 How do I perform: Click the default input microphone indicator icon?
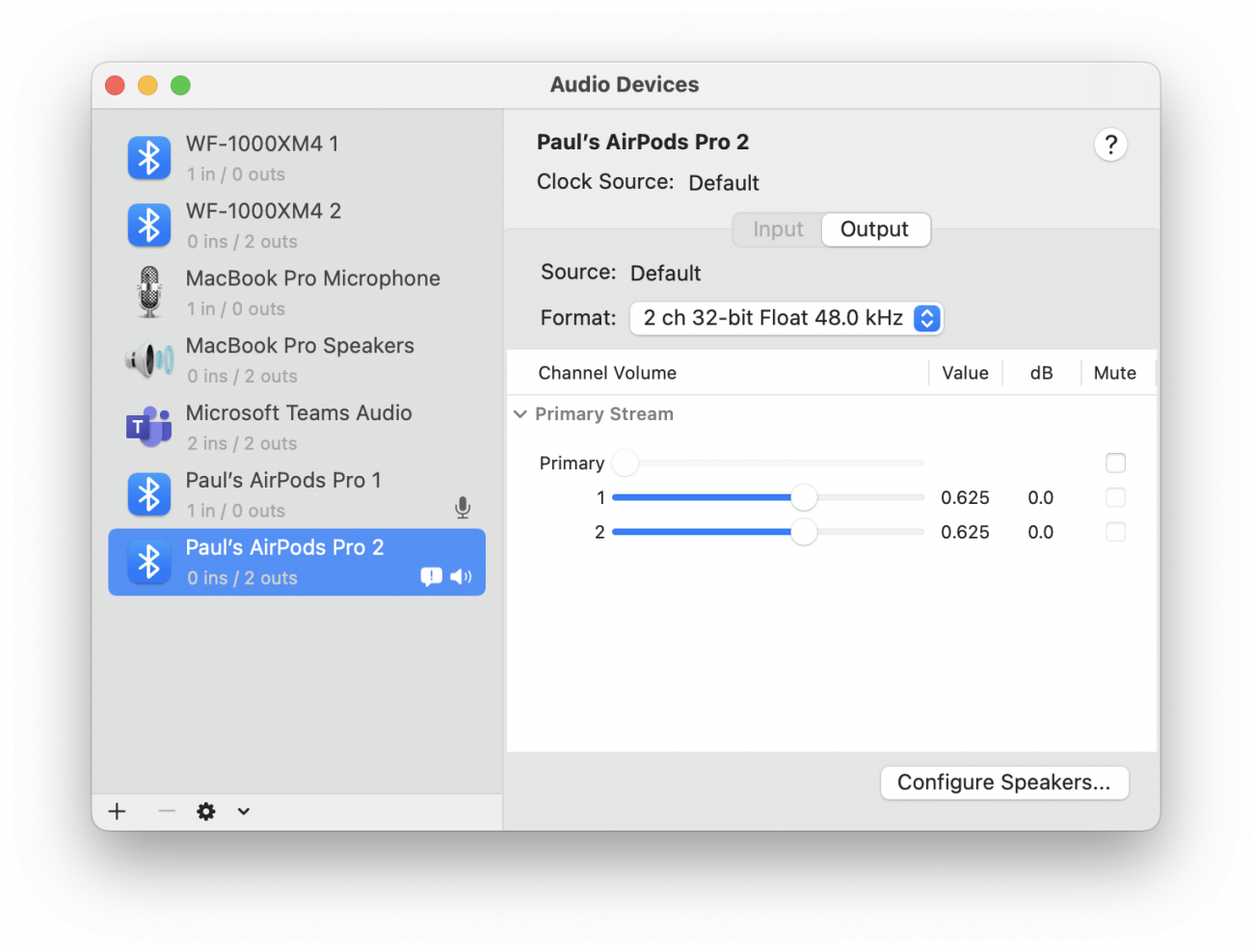(463, 508)
